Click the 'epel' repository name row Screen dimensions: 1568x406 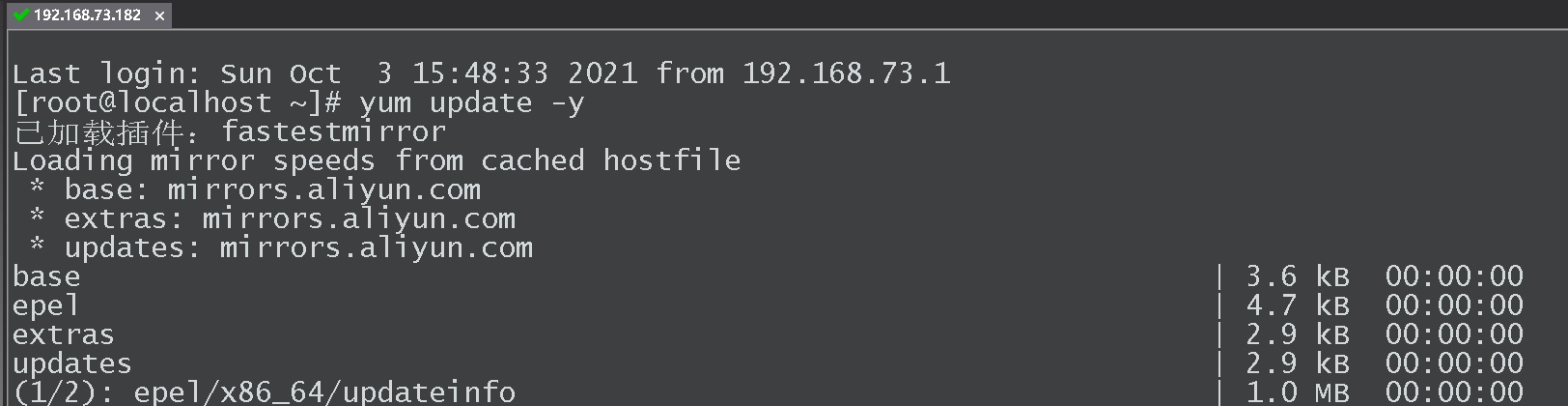point(45,306)
